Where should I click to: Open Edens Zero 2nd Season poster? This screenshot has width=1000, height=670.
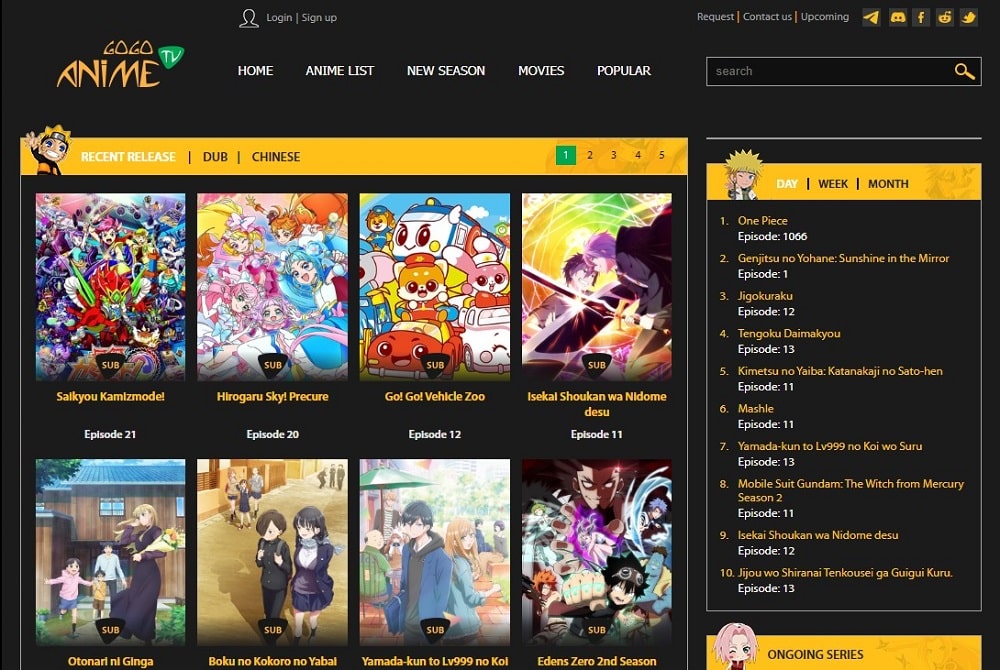tap(596, 552)
